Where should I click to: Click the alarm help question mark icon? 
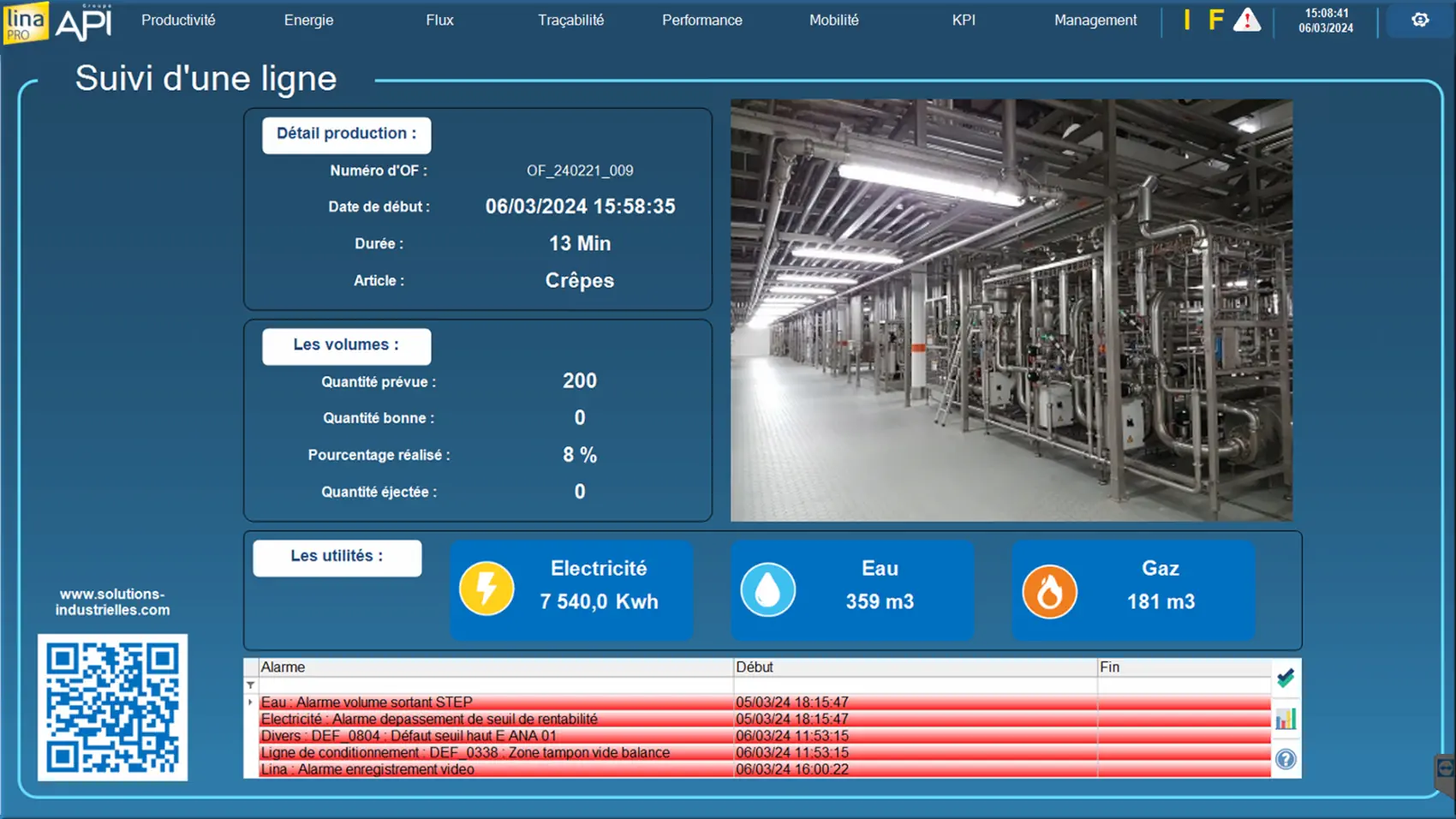[1285, 759]
